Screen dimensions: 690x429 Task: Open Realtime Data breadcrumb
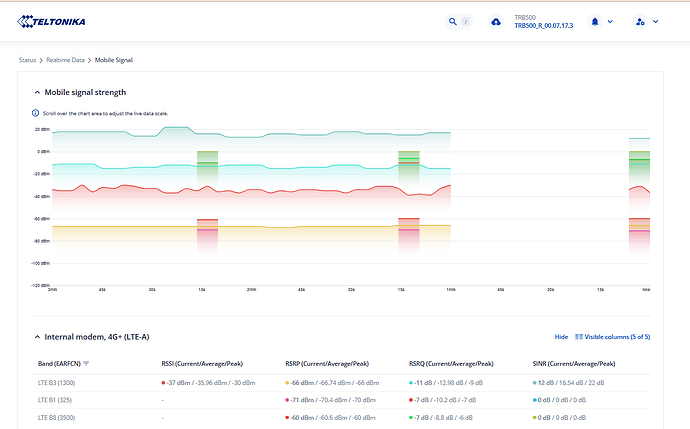click(66, 60)
